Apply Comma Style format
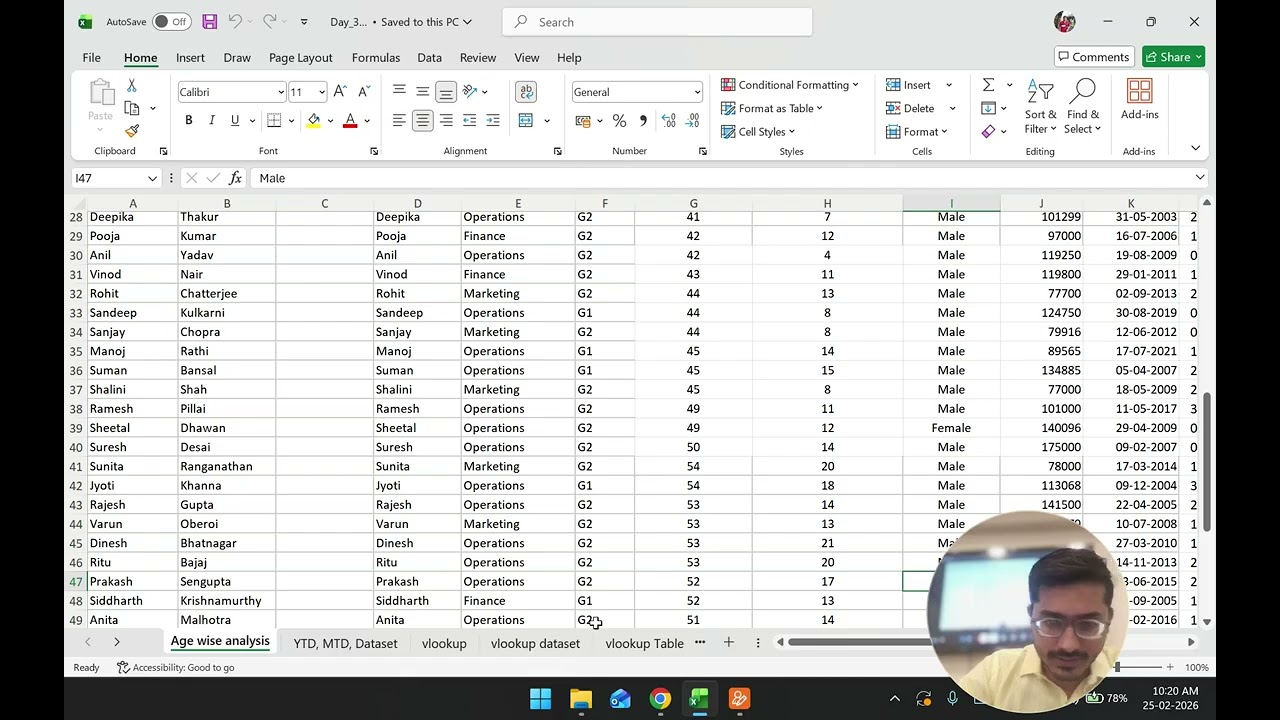Screen dimensions: 1280x720 643,121
